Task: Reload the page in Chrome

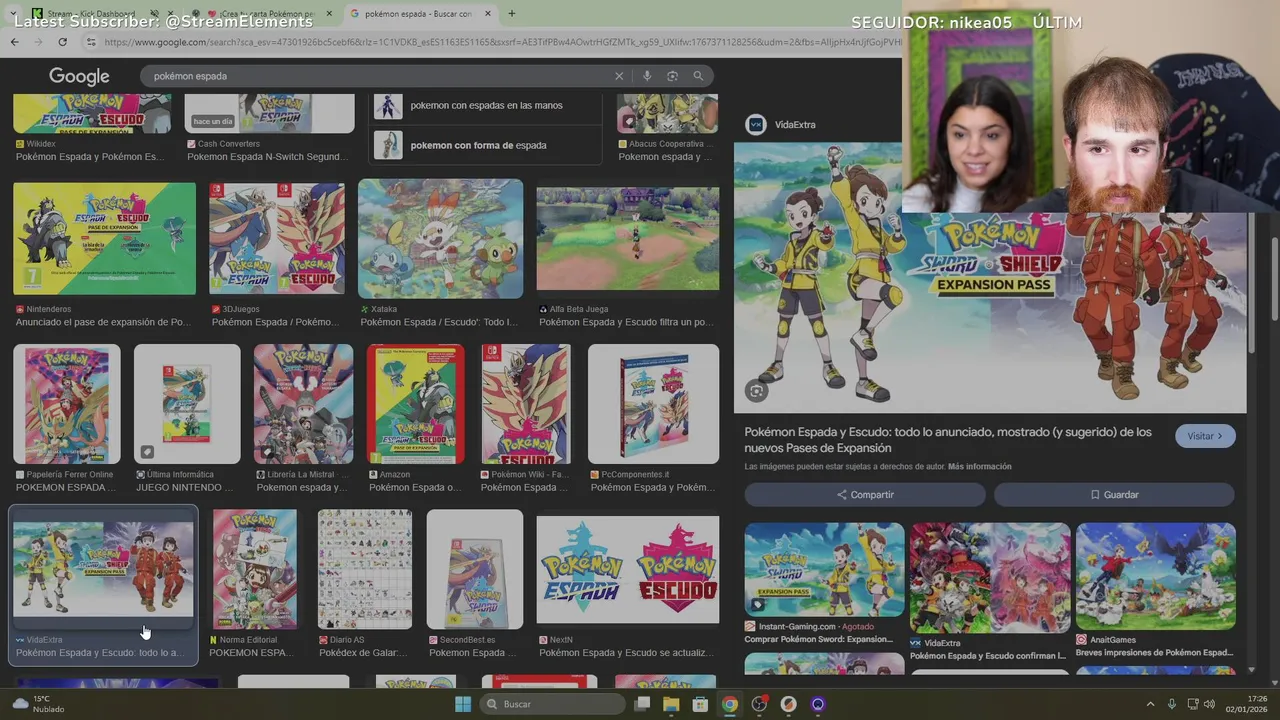Action: (62, 42)
